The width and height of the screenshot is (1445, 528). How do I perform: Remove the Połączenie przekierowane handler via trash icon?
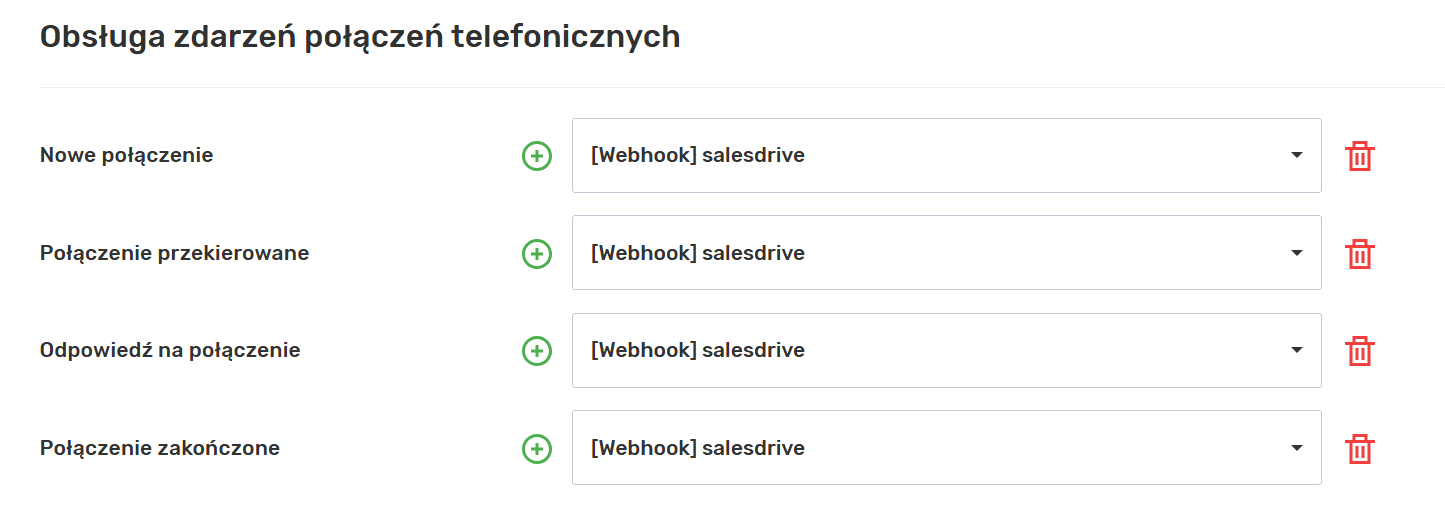1359,254
